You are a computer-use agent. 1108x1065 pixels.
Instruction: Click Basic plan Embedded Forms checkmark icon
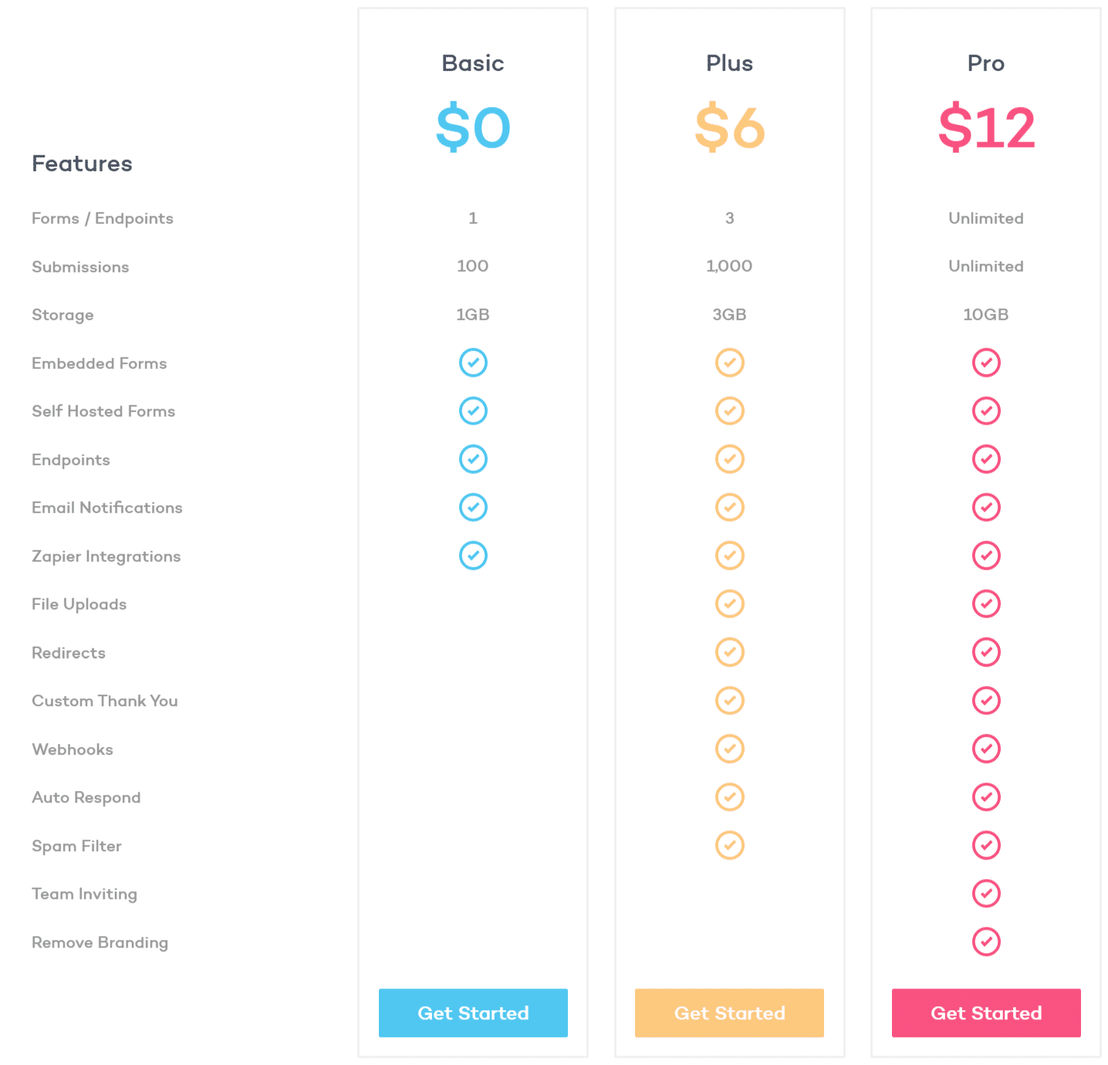point(473,363)
